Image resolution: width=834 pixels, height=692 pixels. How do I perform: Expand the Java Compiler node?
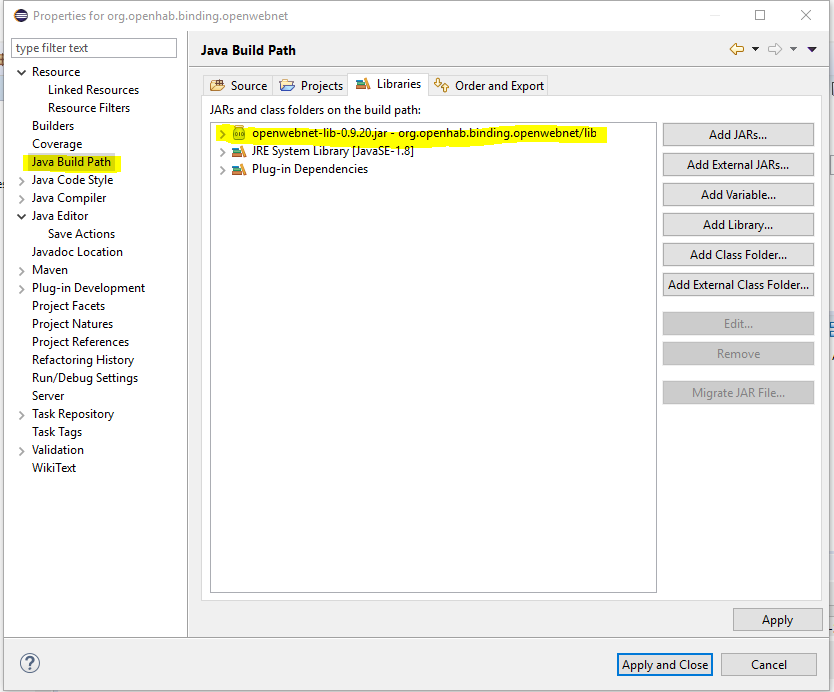(22, 198)
